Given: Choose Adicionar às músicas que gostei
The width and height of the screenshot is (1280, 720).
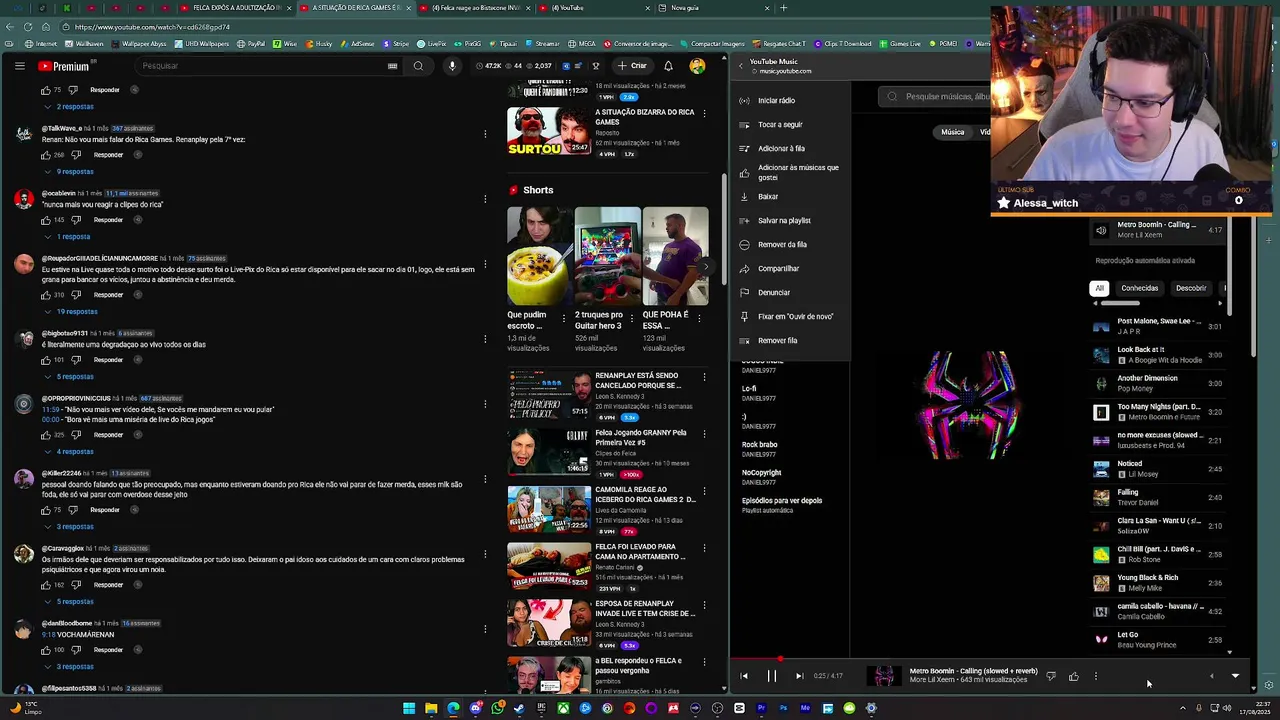Looking at the screenshot, I should [x=789, y=173].
